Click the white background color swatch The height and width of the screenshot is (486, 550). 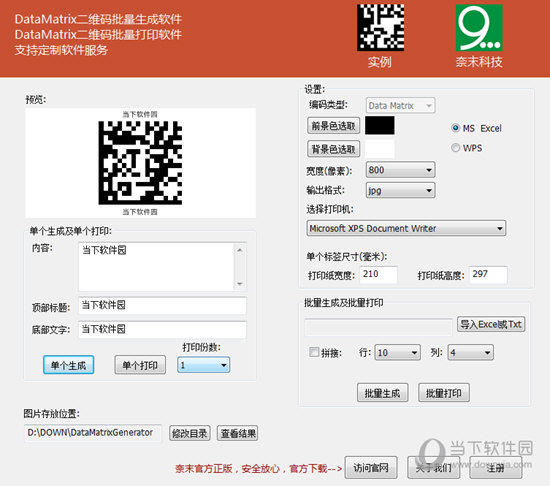click(380, 149)
